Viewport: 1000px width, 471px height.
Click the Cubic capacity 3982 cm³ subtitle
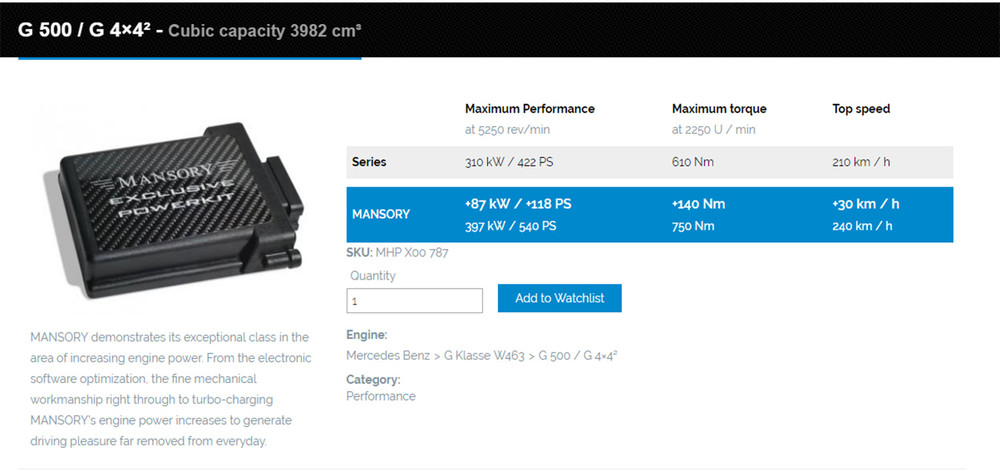point(264,30)
